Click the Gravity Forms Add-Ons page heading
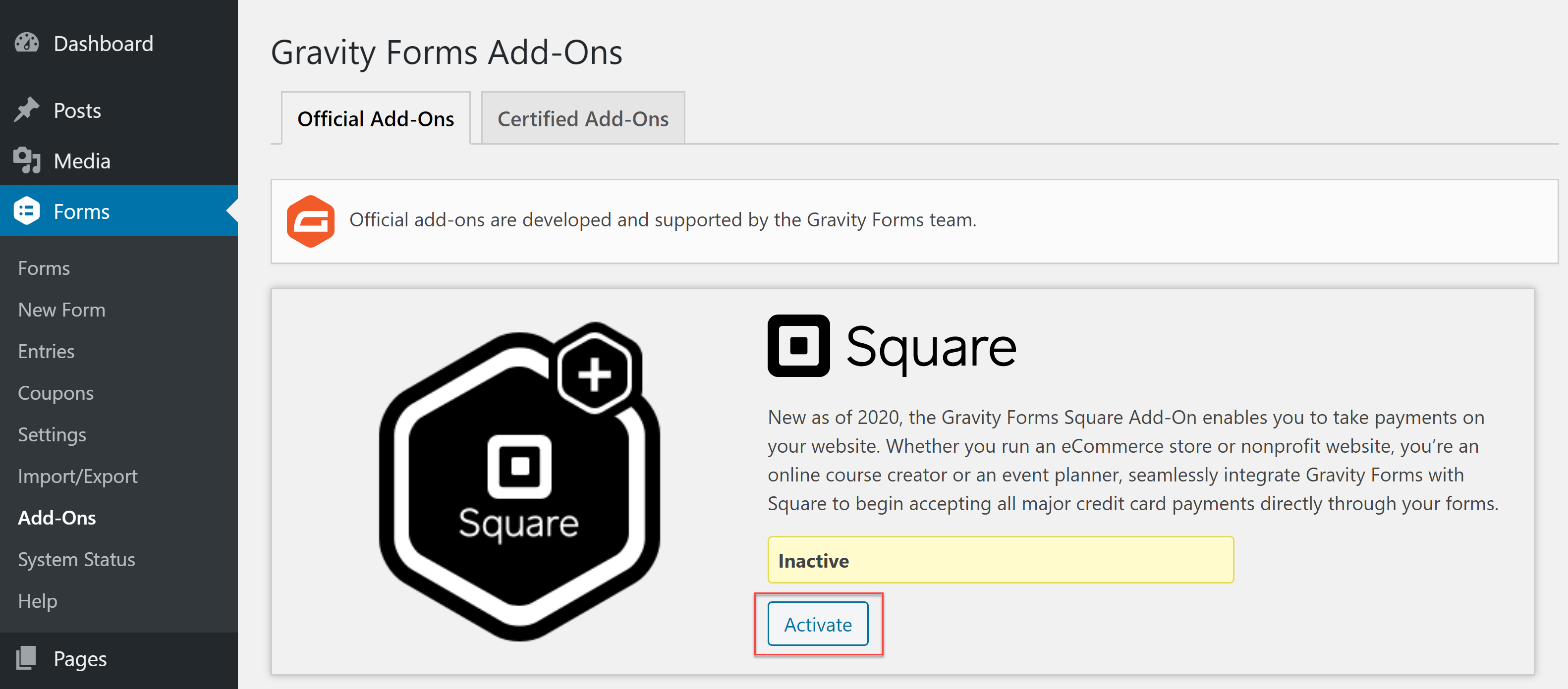The height and width of the screenshot is (689, 1568). (x=446, y=53)
